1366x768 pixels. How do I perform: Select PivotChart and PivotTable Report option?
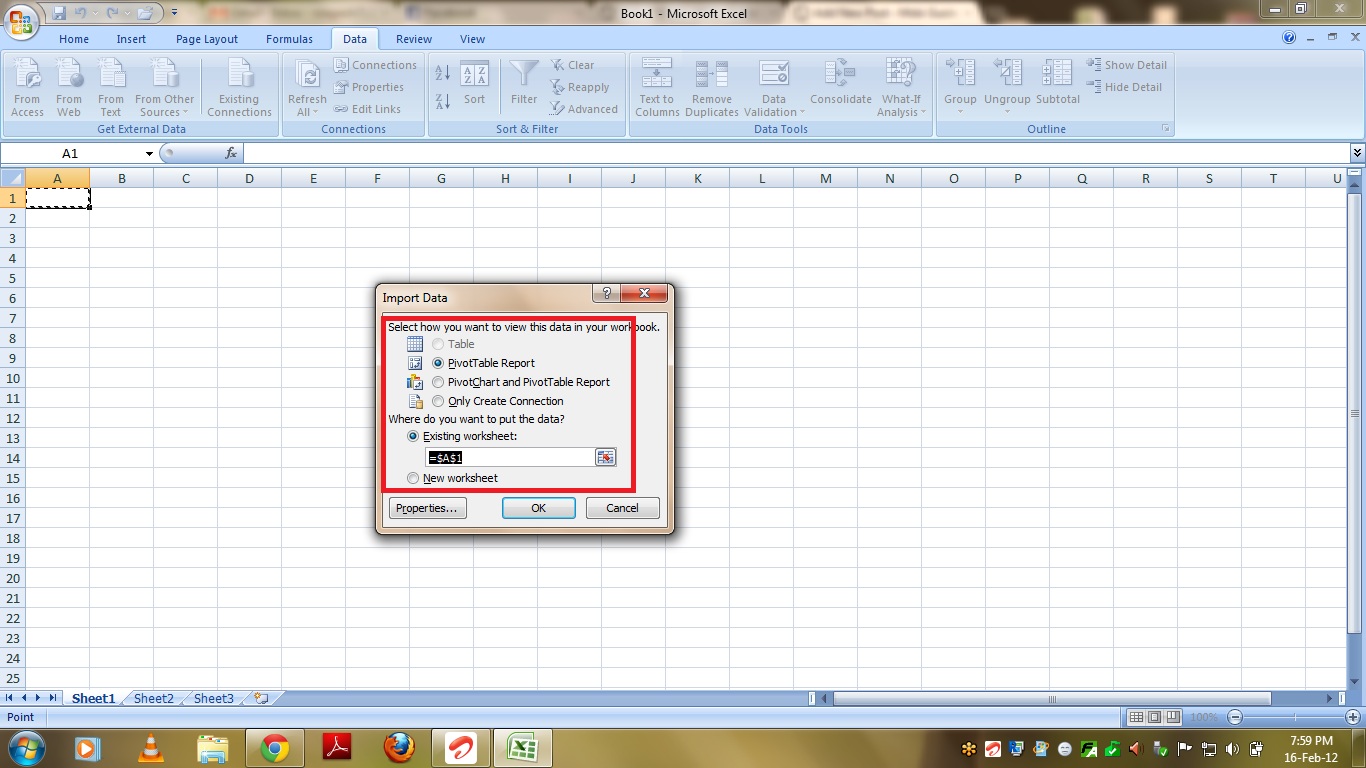click(x=438, y=382)
